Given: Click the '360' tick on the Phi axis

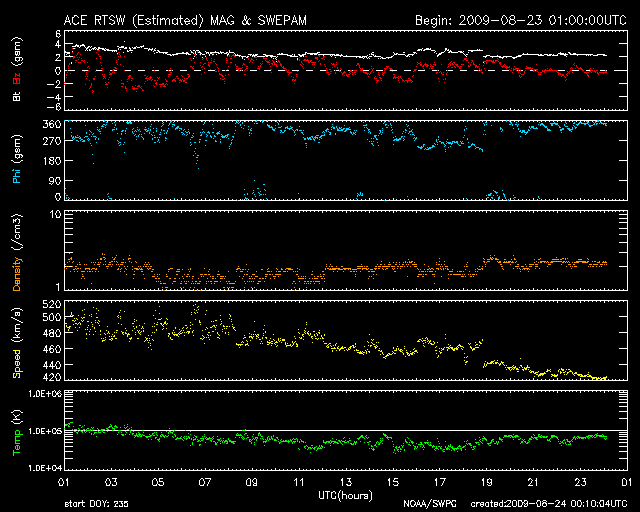Looking at the screenshot, I should (x=52, y=125).
